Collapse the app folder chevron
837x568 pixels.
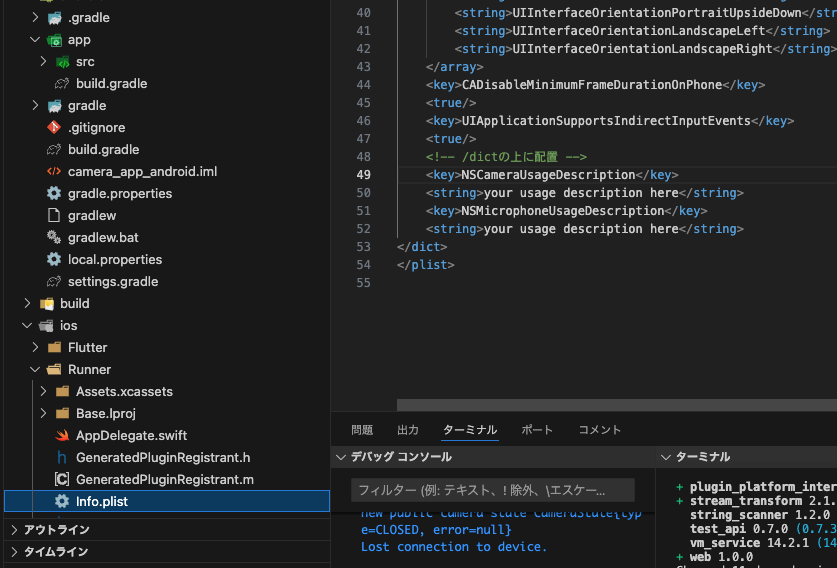pyautogui.click(x=35, y=40)
